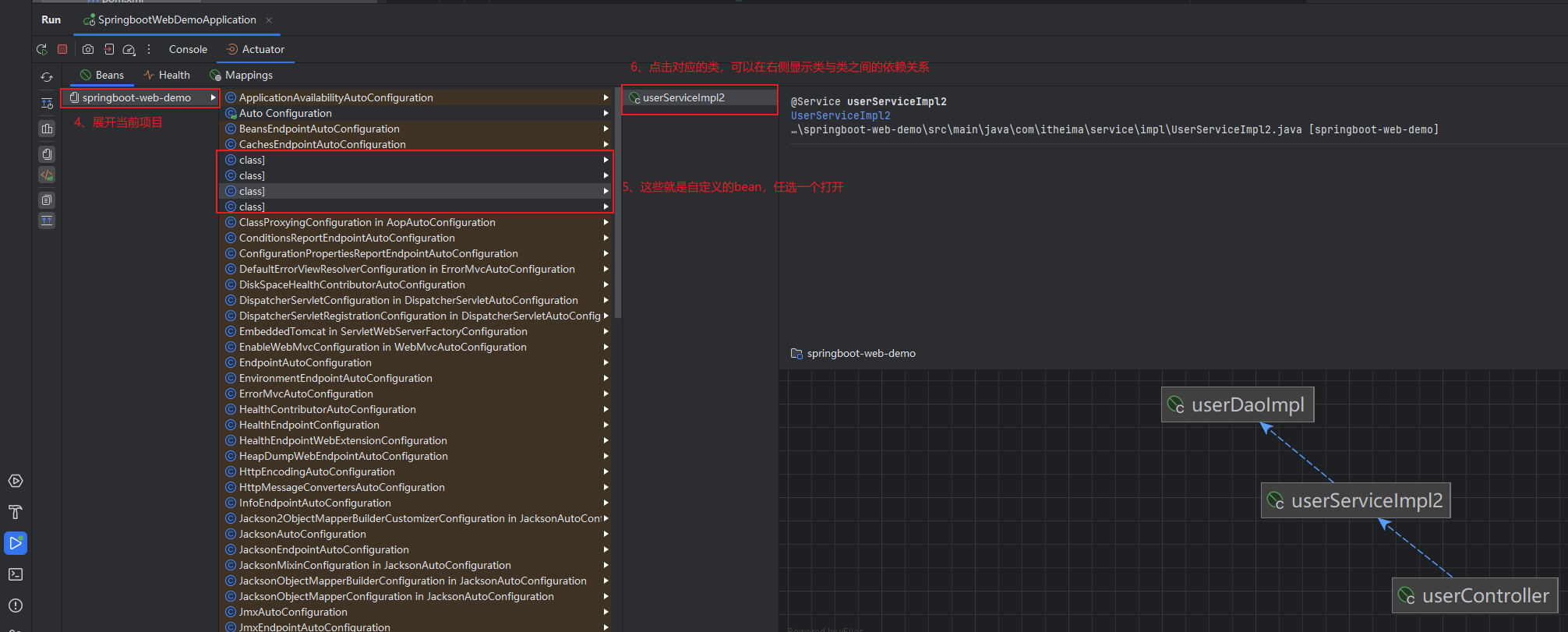The width and height of the screenshot is (1568, 632).
Task: Expand the springboot-web-demo project node
Action: [x=213, y=97]
